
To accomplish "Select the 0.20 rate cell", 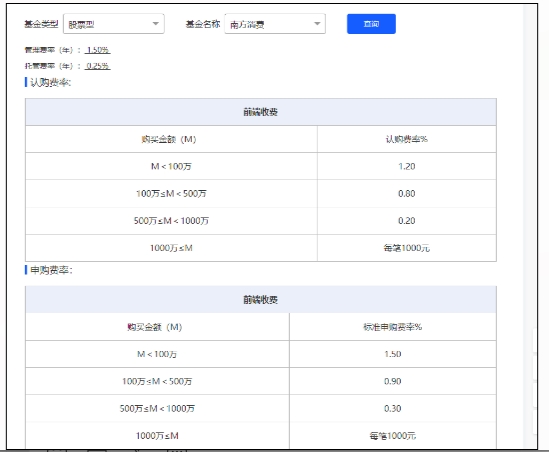I will (406, 221).
